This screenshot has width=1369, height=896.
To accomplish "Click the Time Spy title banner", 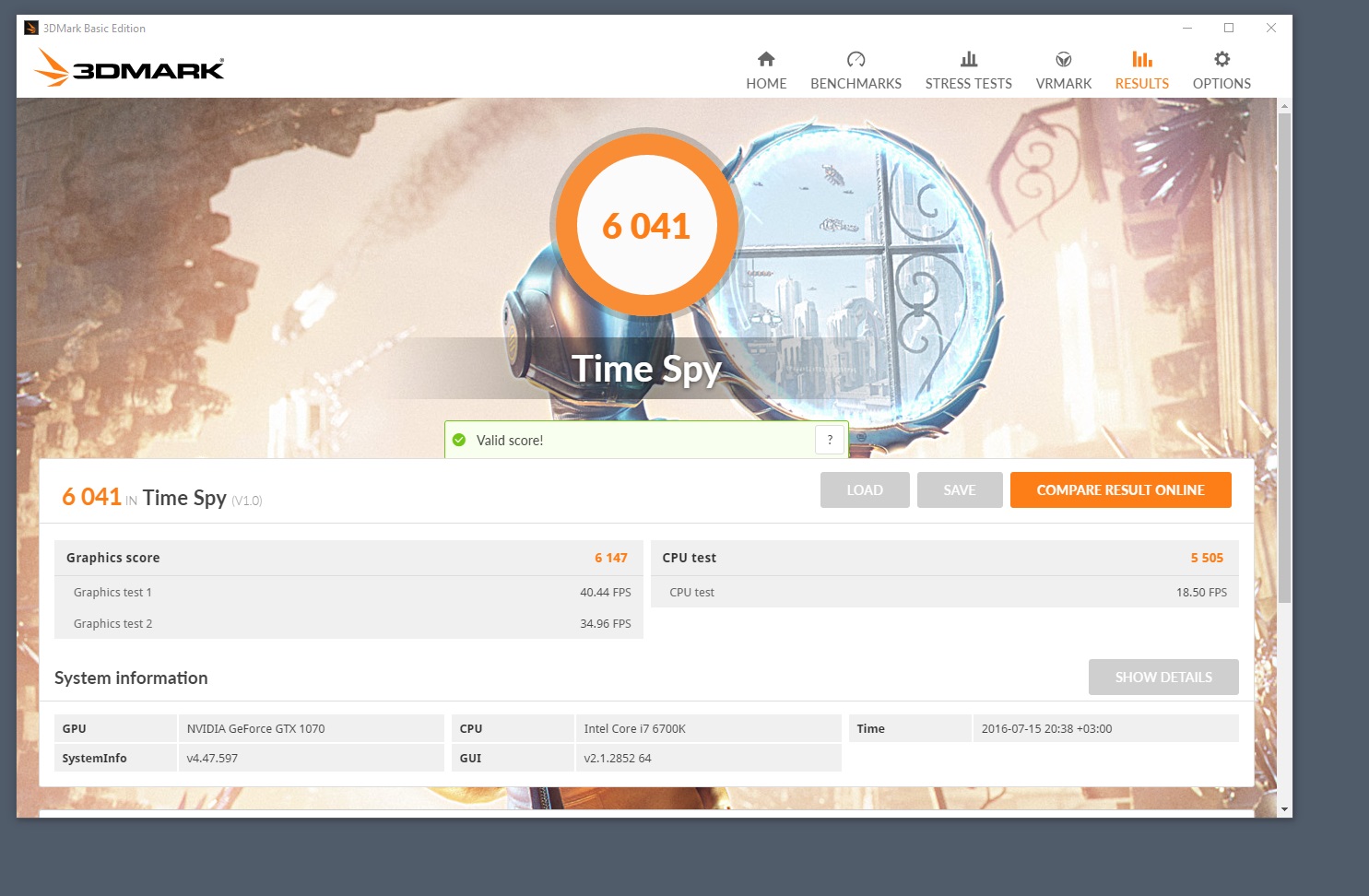I will [x=646, y=369].
